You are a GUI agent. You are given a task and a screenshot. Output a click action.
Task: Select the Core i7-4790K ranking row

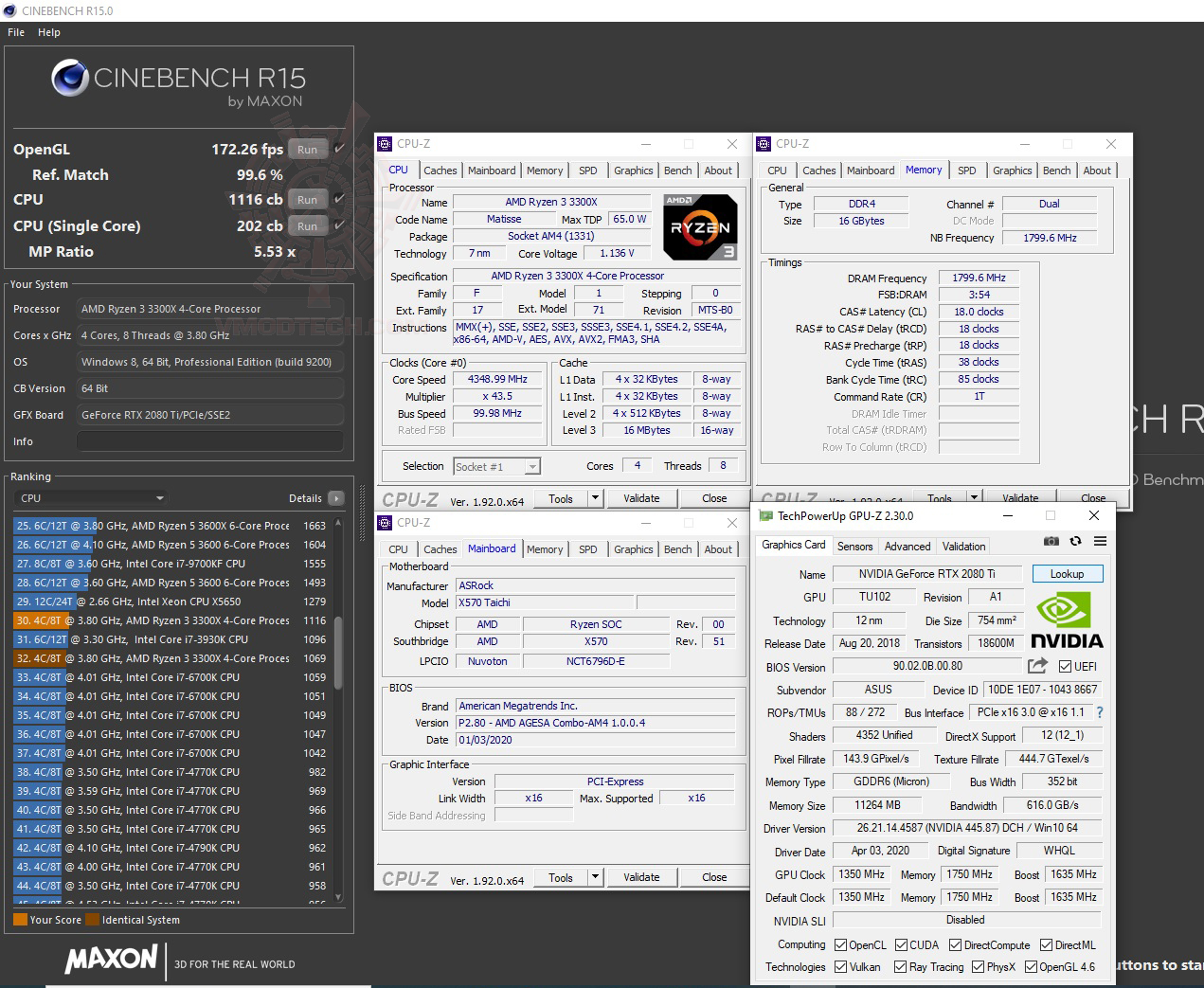[171, 848]
